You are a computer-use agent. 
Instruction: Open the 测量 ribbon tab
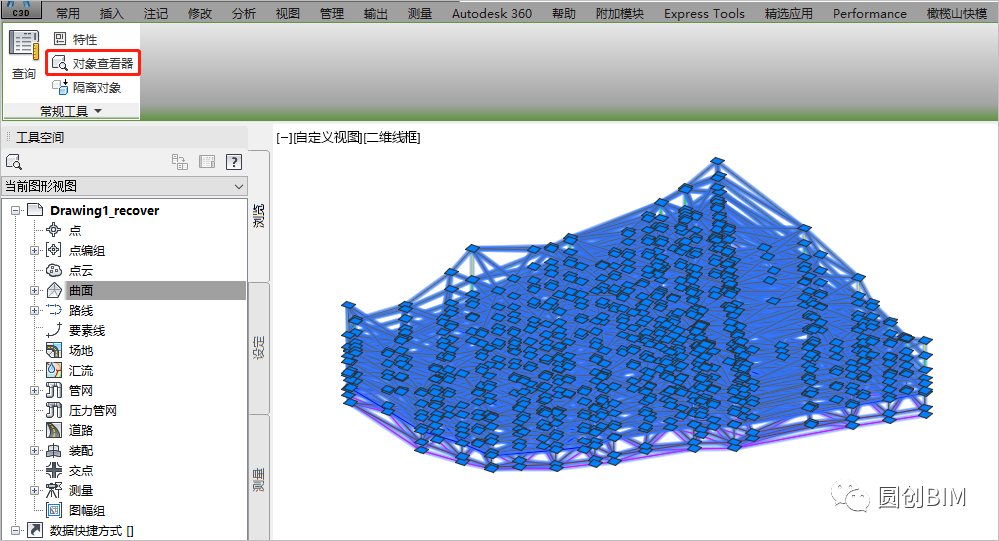419,13
